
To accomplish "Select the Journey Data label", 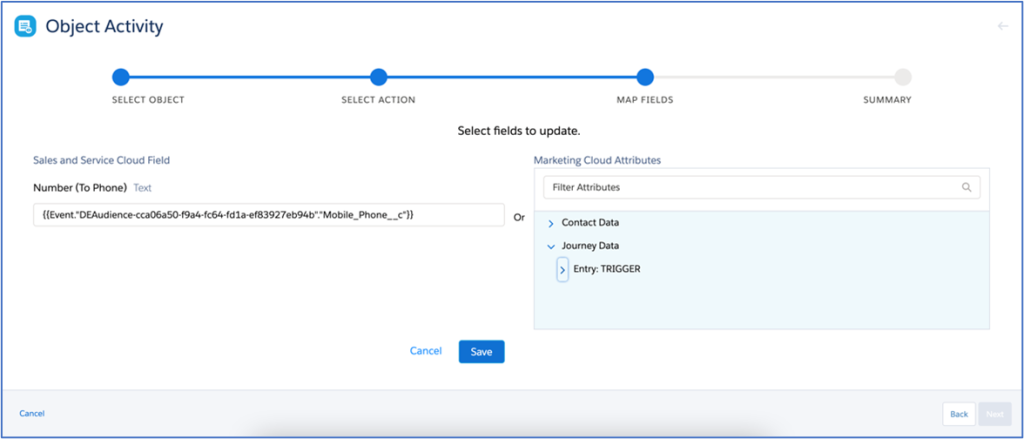I will [590, 246].
